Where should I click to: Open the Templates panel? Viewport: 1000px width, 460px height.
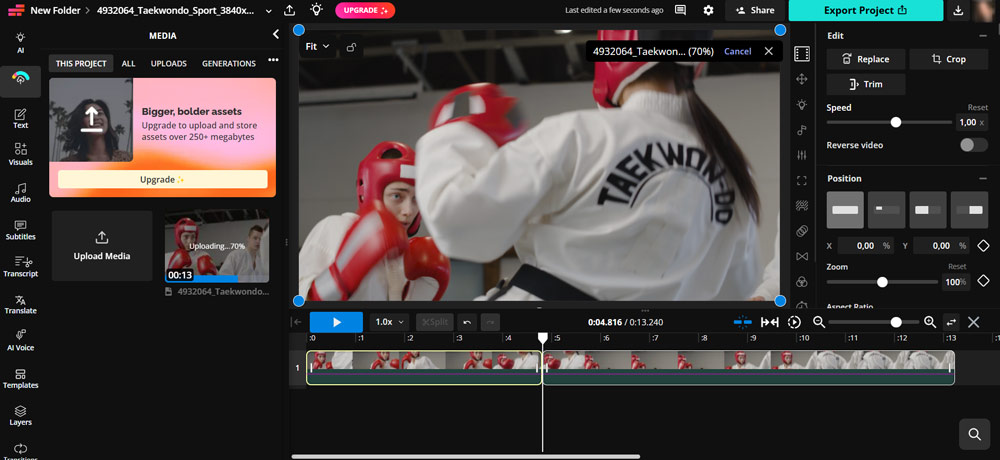[20, 378]
